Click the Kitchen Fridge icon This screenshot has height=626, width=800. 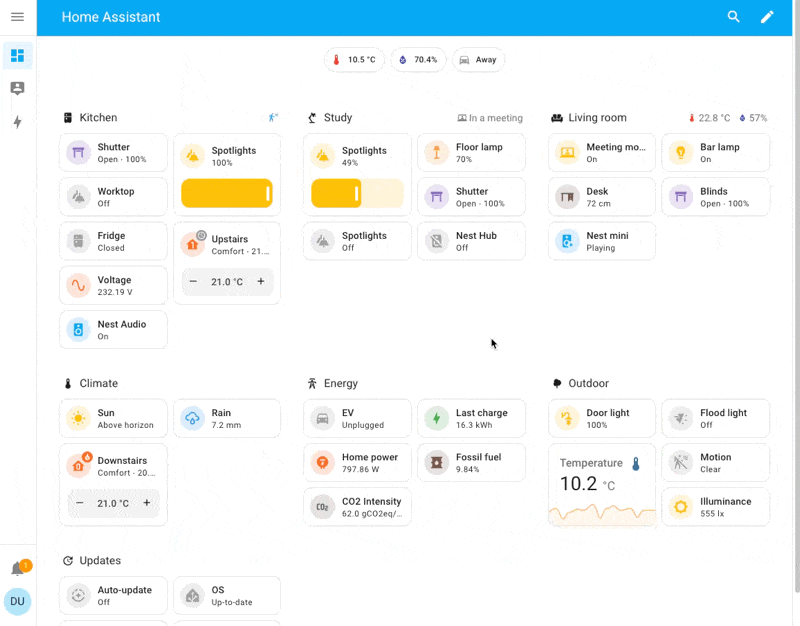78,241
